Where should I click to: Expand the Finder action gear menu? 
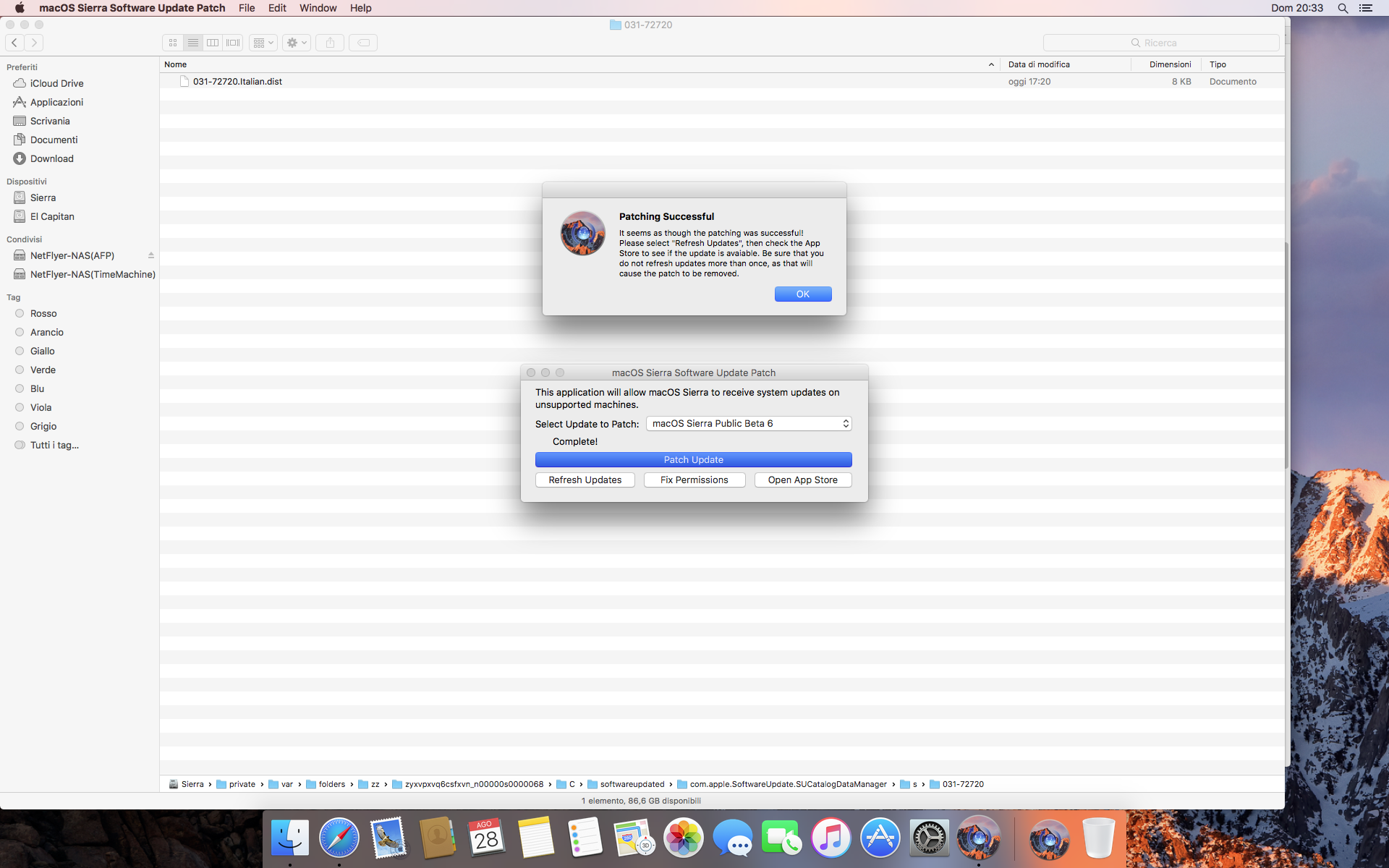click(296, 43)
